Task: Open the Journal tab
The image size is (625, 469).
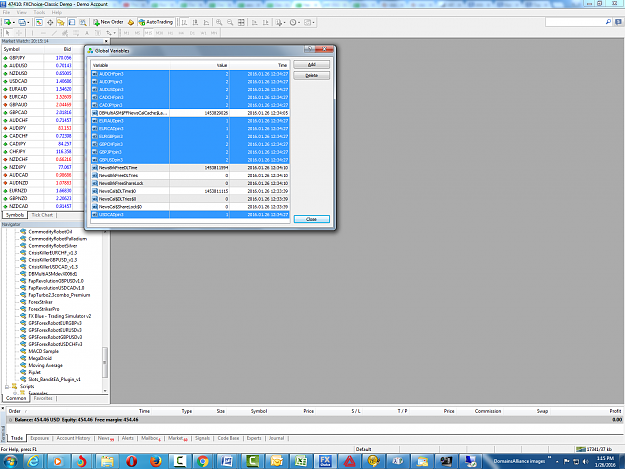Action: coord(276,438)
